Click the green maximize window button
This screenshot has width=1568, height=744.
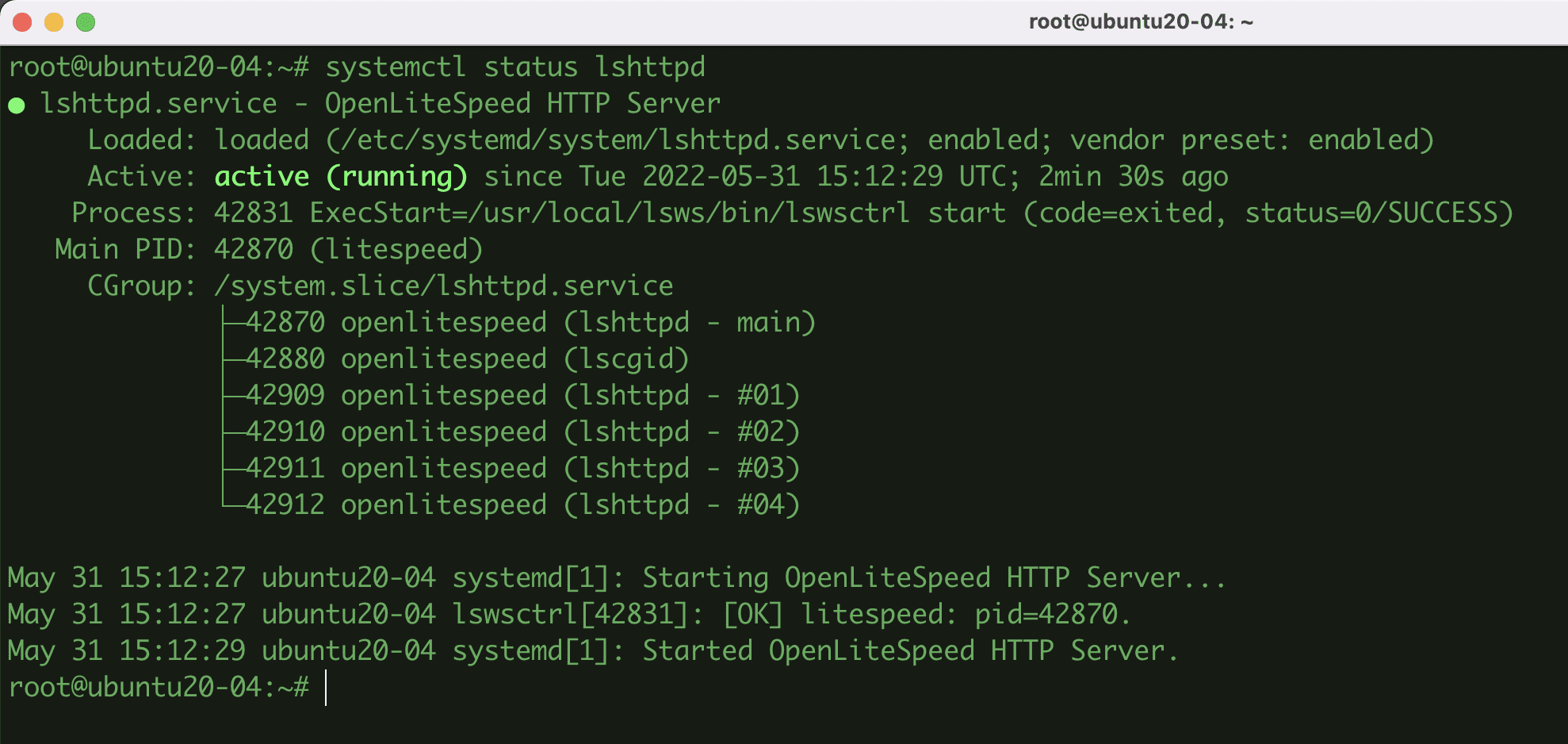coord(86,22)
